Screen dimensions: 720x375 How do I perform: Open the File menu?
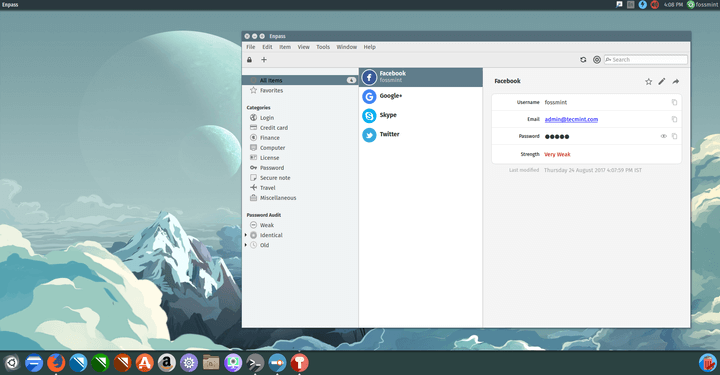tap(251, 47)
